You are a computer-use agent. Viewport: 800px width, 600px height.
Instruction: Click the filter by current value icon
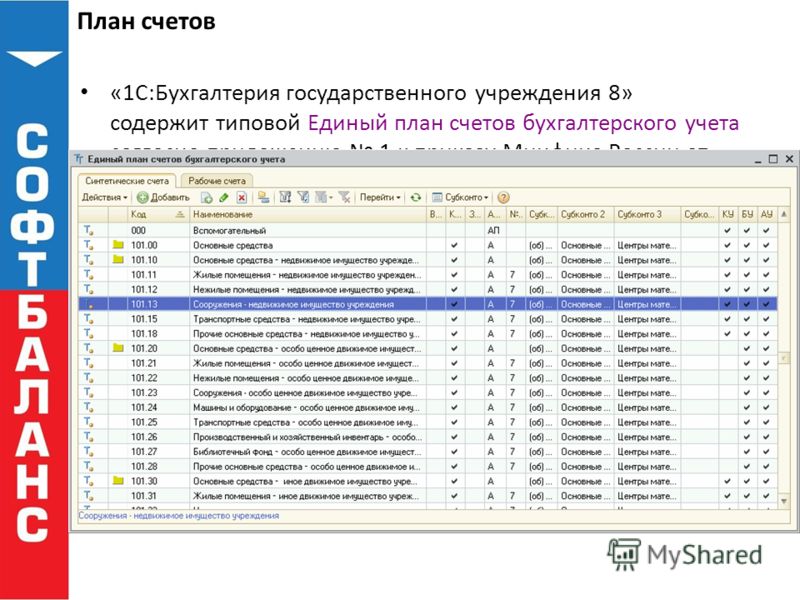[x=304, y=197]
